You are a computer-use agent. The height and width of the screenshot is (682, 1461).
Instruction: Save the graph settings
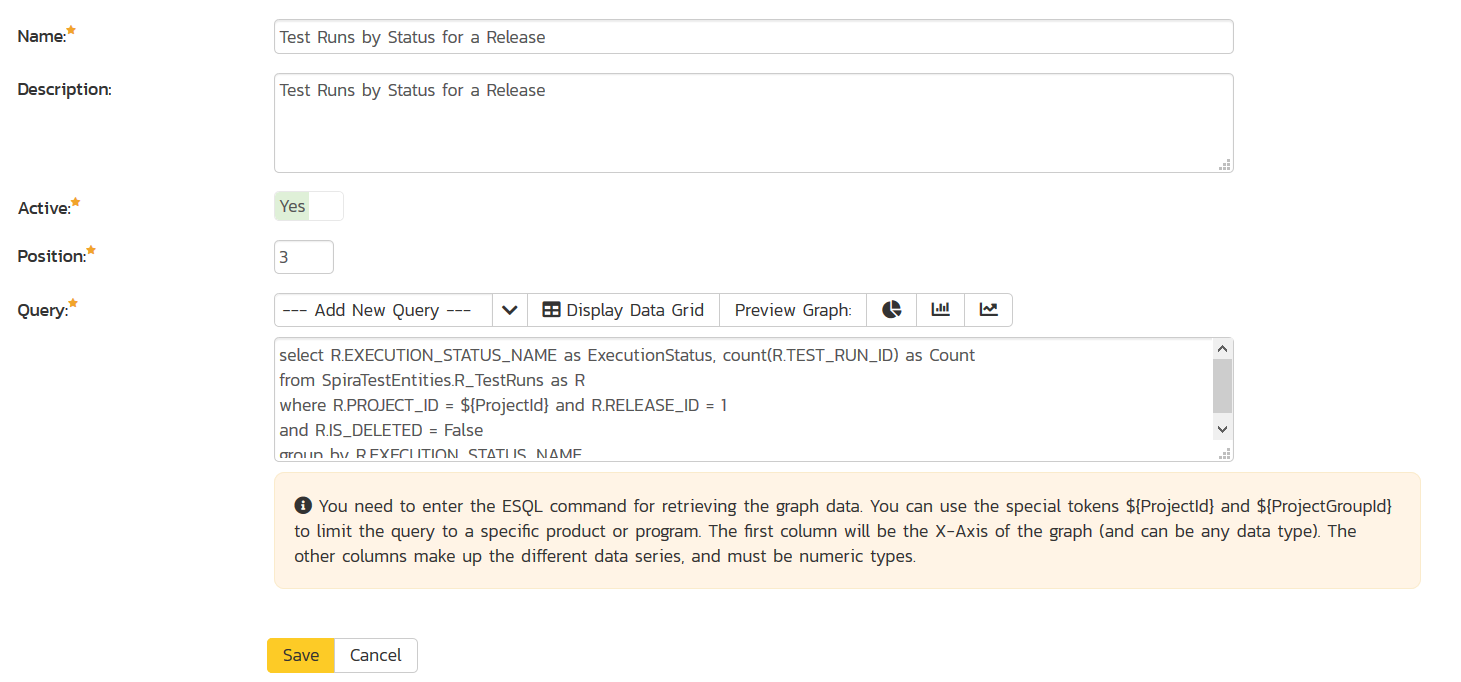[x=300, y=656]
